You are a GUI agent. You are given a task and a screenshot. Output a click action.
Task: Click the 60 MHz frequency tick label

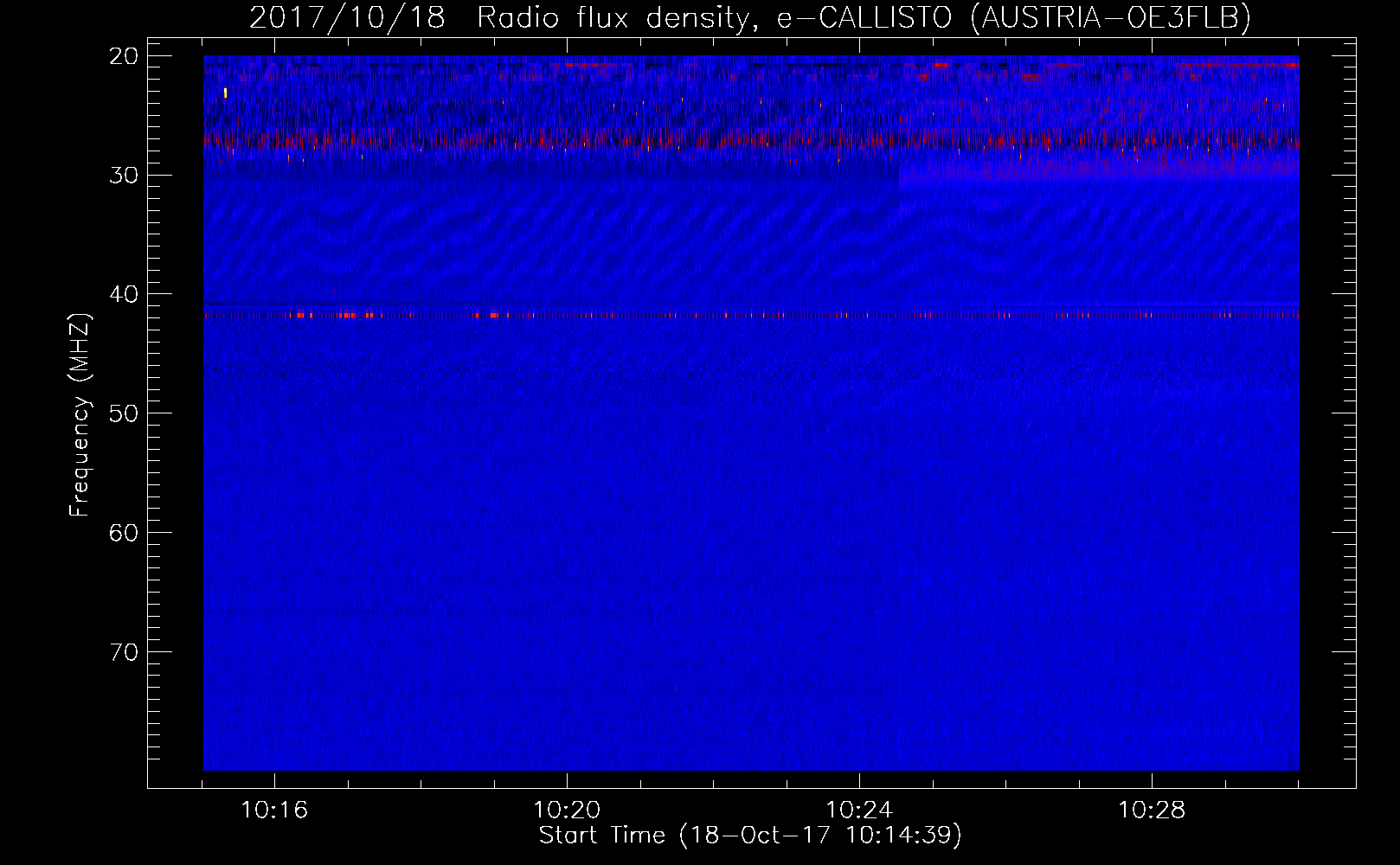tap(124, 533)
